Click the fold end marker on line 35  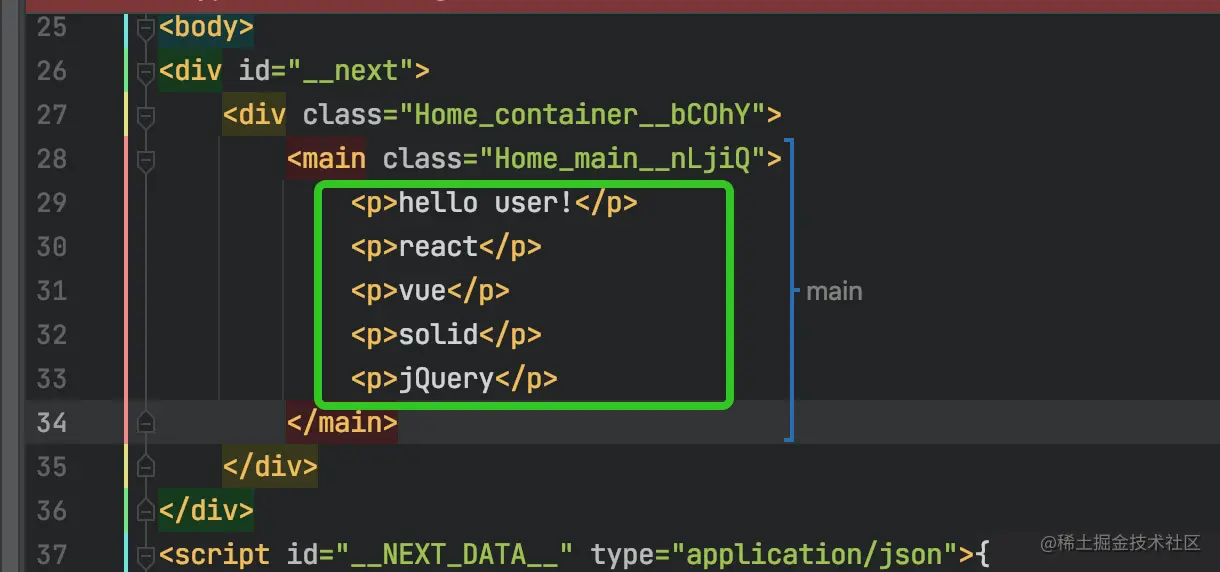pos(146,467)
